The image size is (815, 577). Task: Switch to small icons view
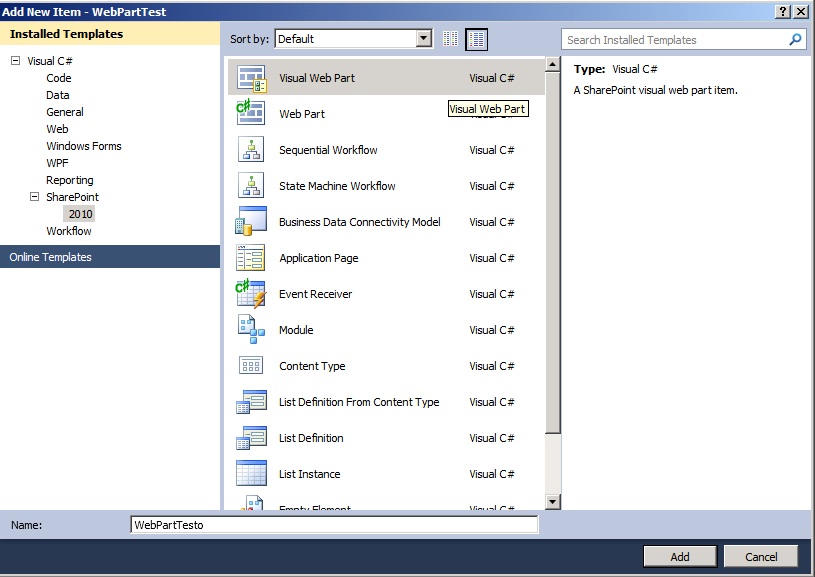[450, 39]
